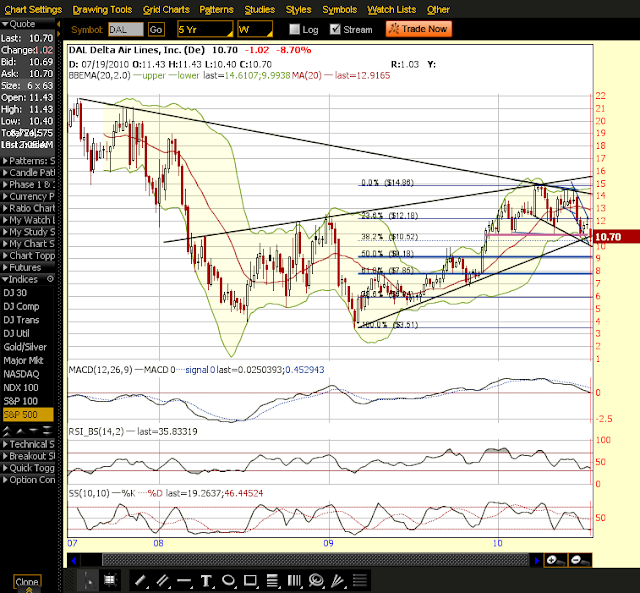Open the Symbols menu

[340, 9]
